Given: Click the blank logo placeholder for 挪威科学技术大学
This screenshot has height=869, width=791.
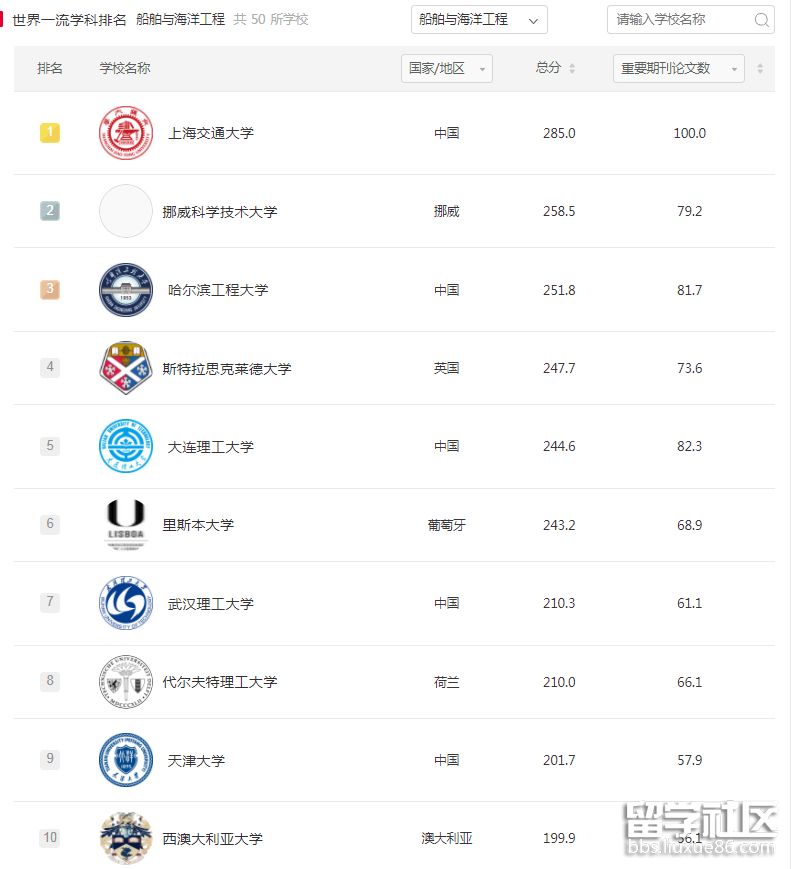Looking at the screenshot, I should 126,211.
